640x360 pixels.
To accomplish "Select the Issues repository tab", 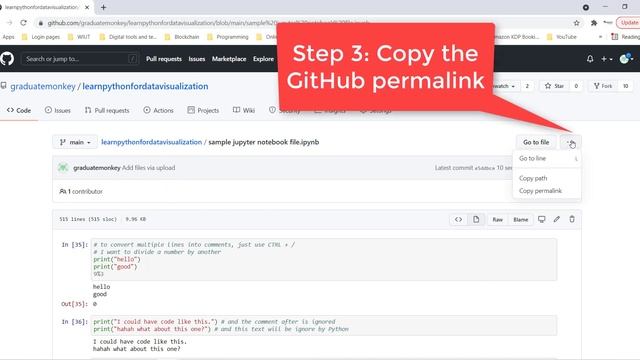I will click(x=58, y=110).
